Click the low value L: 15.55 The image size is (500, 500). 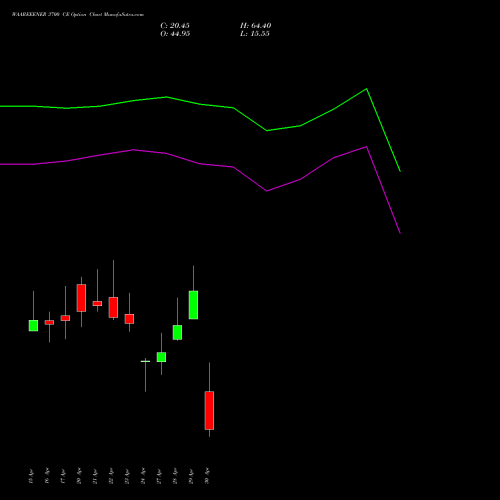click(x=255, y=34)
